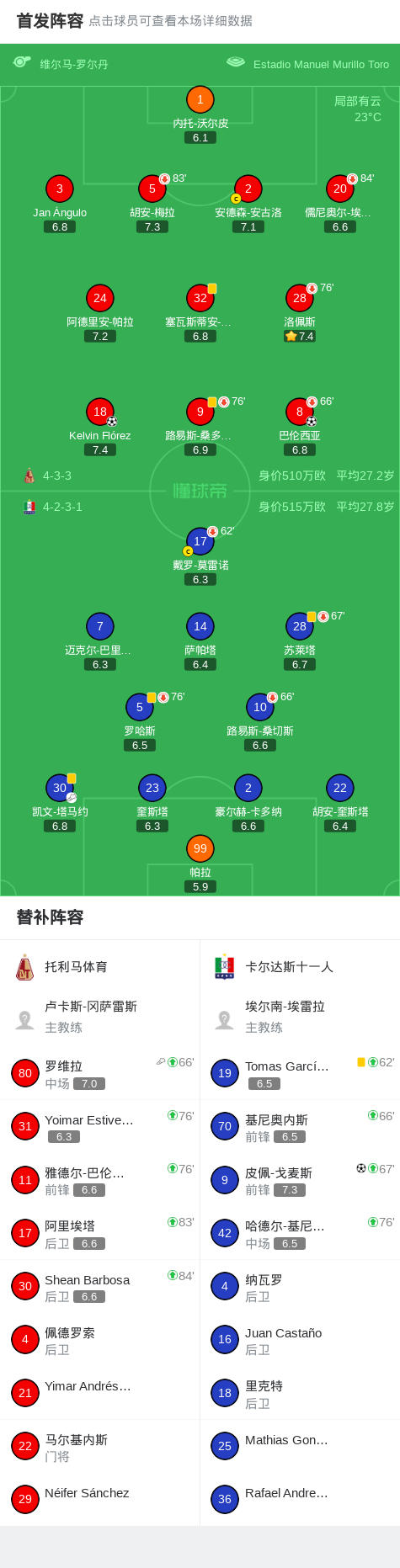
Task: Open 托利马体育 team crest in substitutes
Action: [x=24, y=967]
